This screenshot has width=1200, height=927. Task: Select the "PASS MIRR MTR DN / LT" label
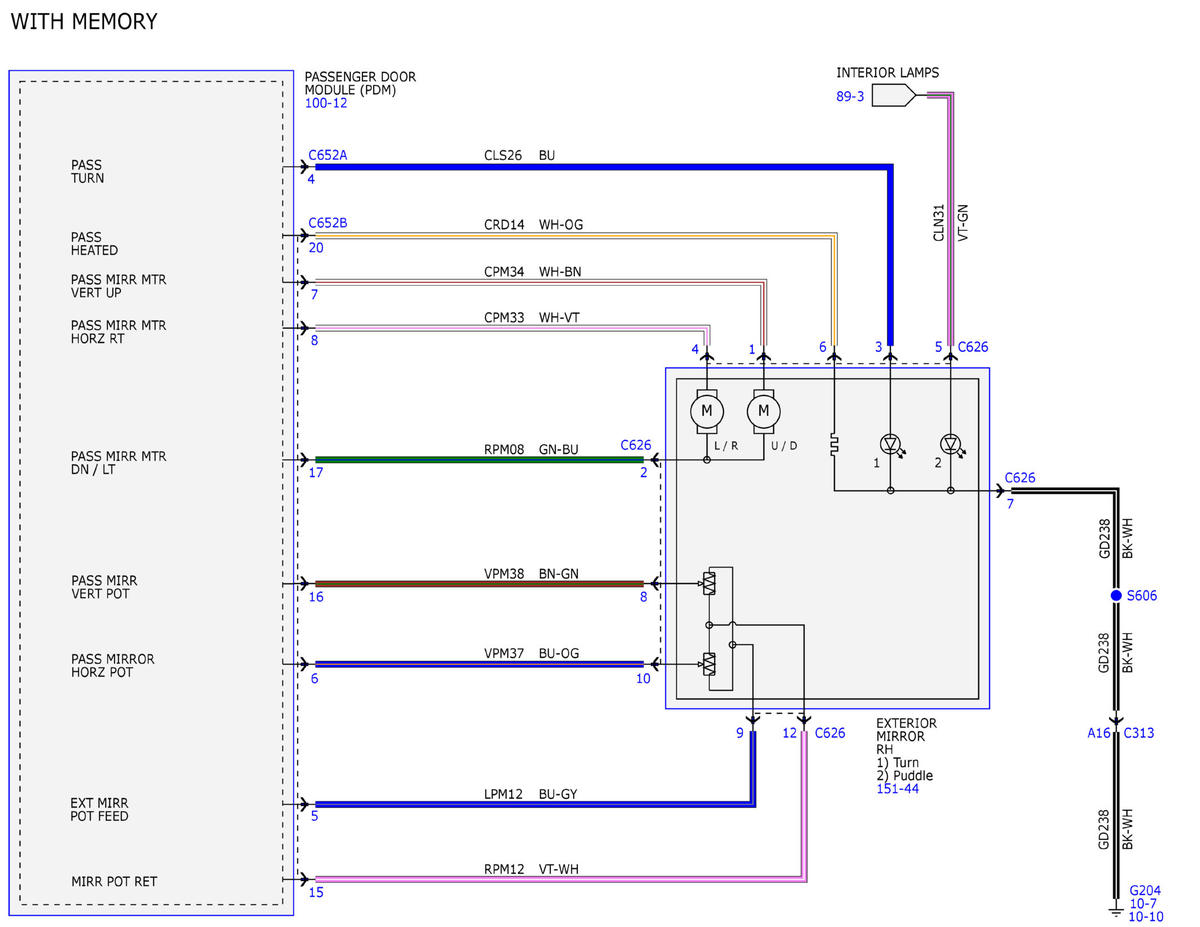coord(118,463)
